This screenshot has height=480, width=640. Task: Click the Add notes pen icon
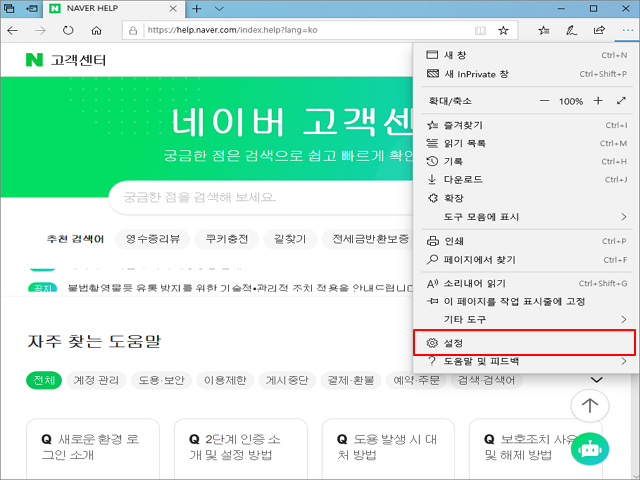[x=571, y=30]
